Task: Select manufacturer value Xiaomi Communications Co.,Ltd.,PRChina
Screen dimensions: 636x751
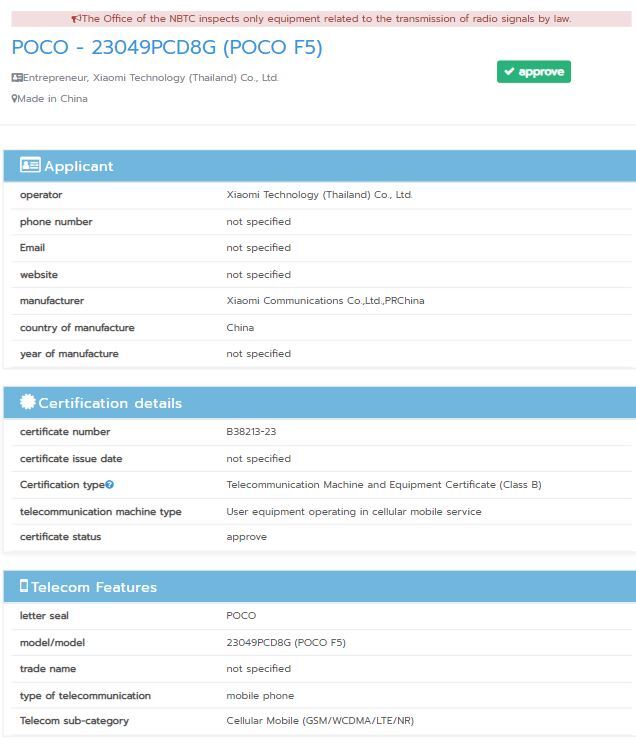Action: tap(325, 301)
